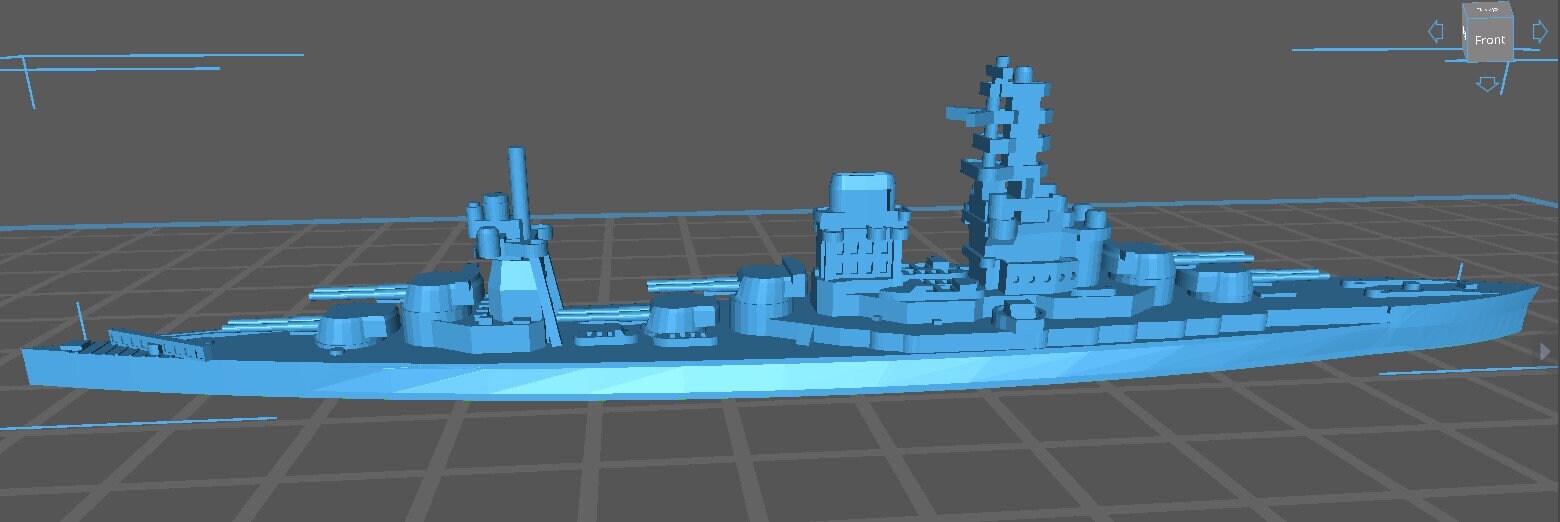Click the right rotate arrow beside view cube

1540,32
